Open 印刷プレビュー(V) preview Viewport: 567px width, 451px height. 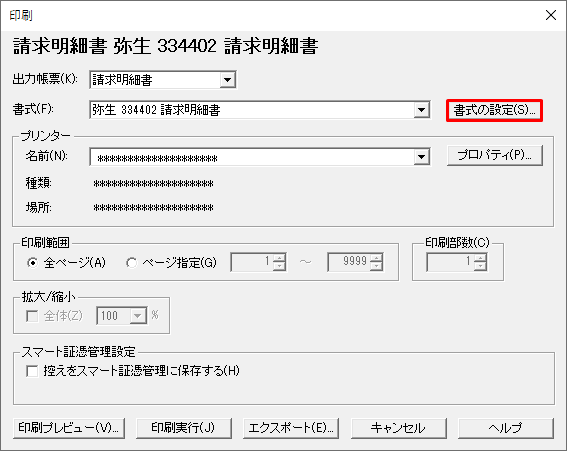pyautogui.click(x=69, y=428)
